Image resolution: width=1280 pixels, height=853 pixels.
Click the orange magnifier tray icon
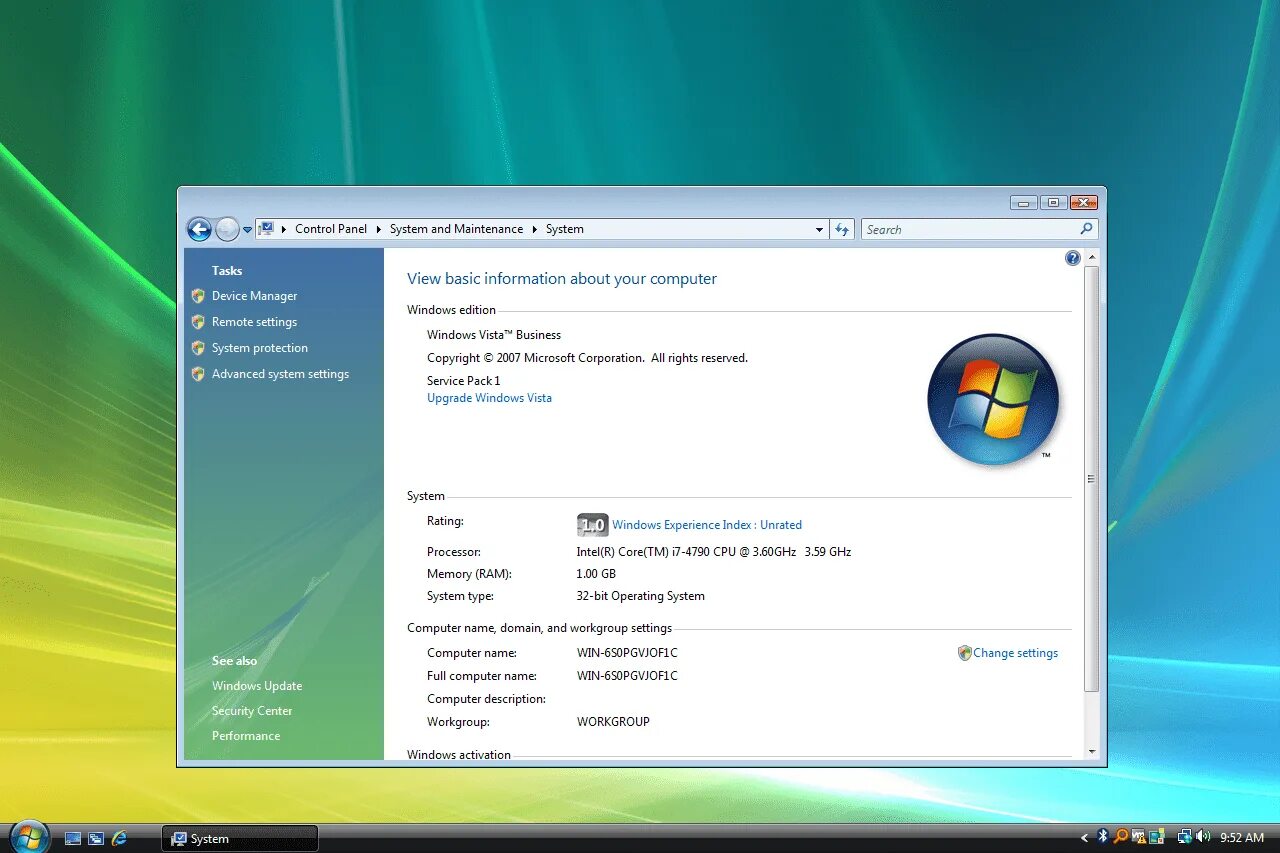pyautogui.click(x=1121, y=837)
